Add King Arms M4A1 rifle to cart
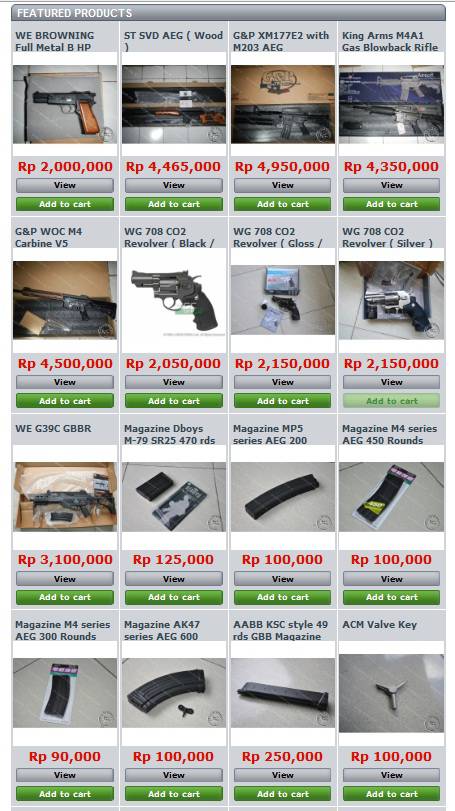This screenshot has width=455, height=811. coord(391,204)
